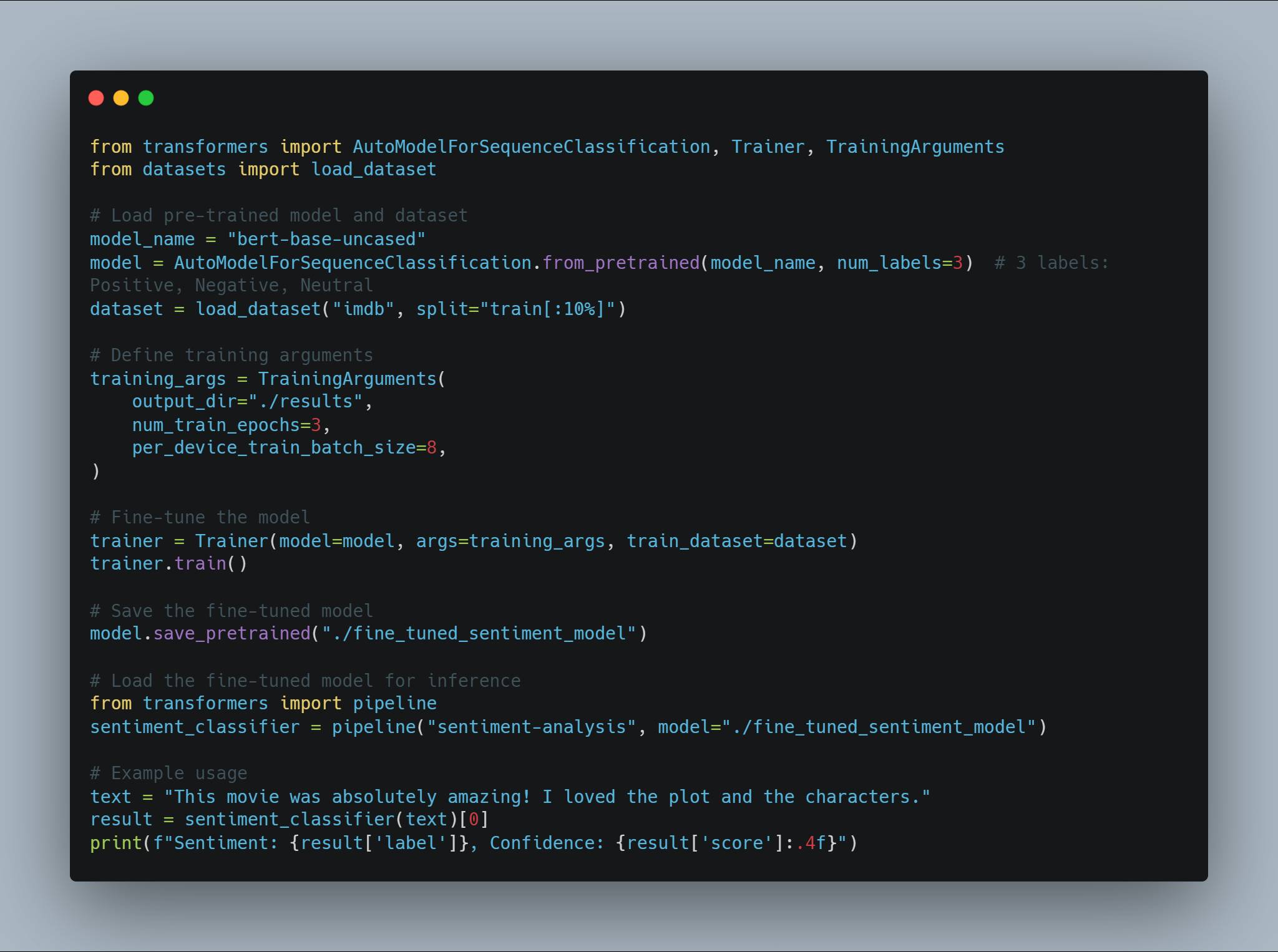
Task: Click "result['score']" in the print statement
Action: 705,843
